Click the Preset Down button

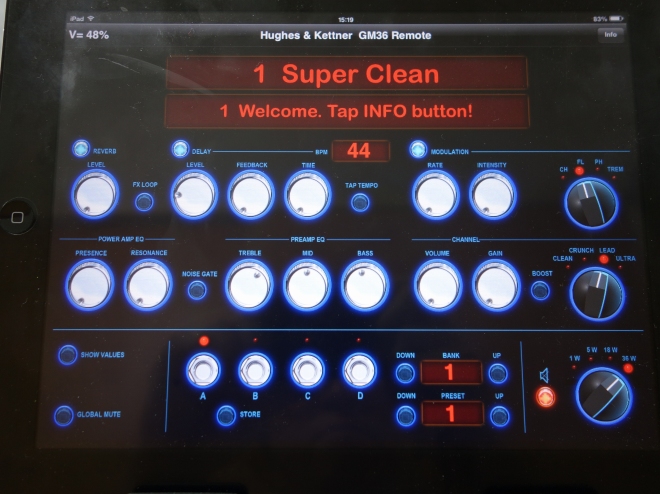(406, 416)
